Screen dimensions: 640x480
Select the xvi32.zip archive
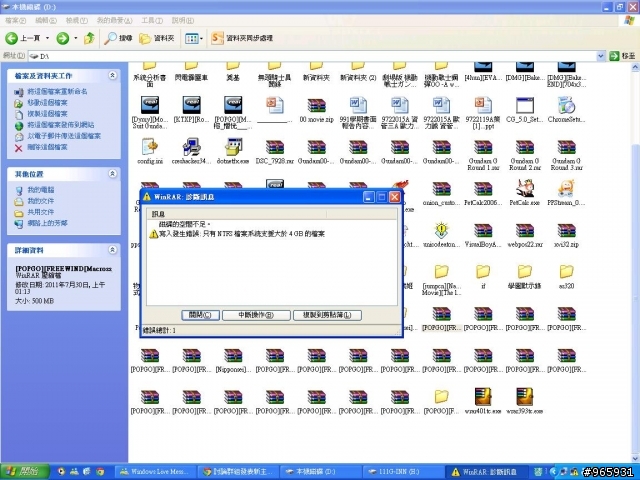click(x=567, y=231)
